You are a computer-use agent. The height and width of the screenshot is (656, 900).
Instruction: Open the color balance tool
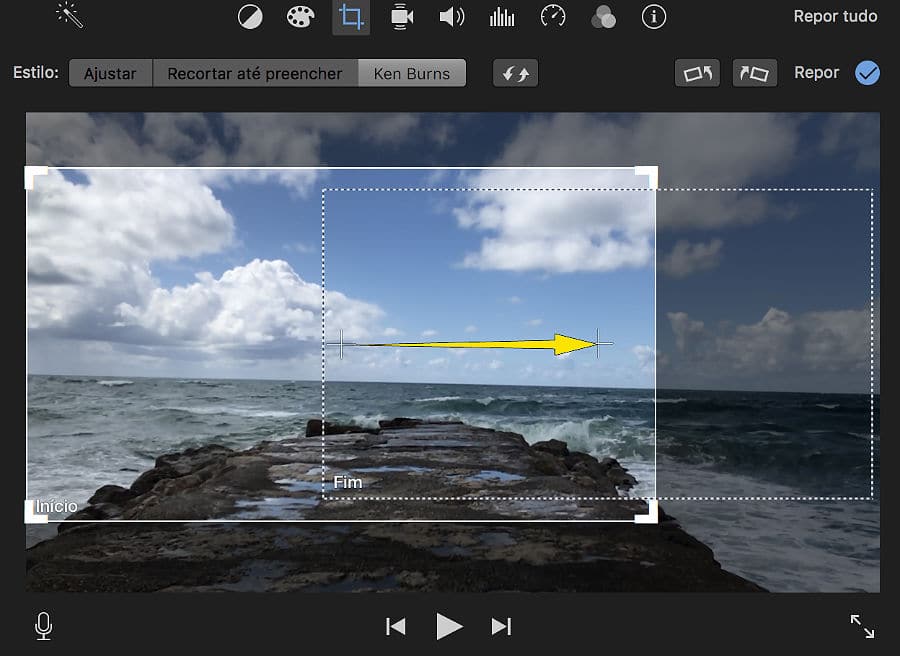tap(250, 17)
